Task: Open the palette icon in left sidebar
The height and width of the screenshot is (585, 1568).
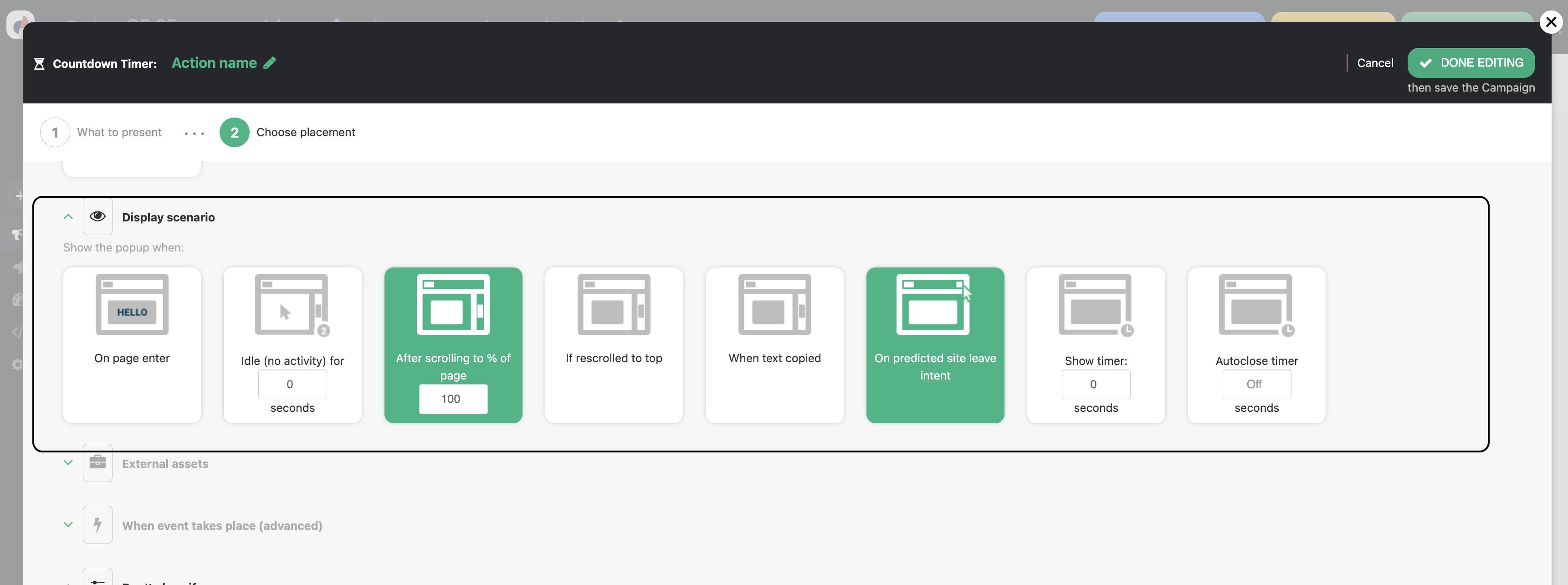Action: click(18, 299)
